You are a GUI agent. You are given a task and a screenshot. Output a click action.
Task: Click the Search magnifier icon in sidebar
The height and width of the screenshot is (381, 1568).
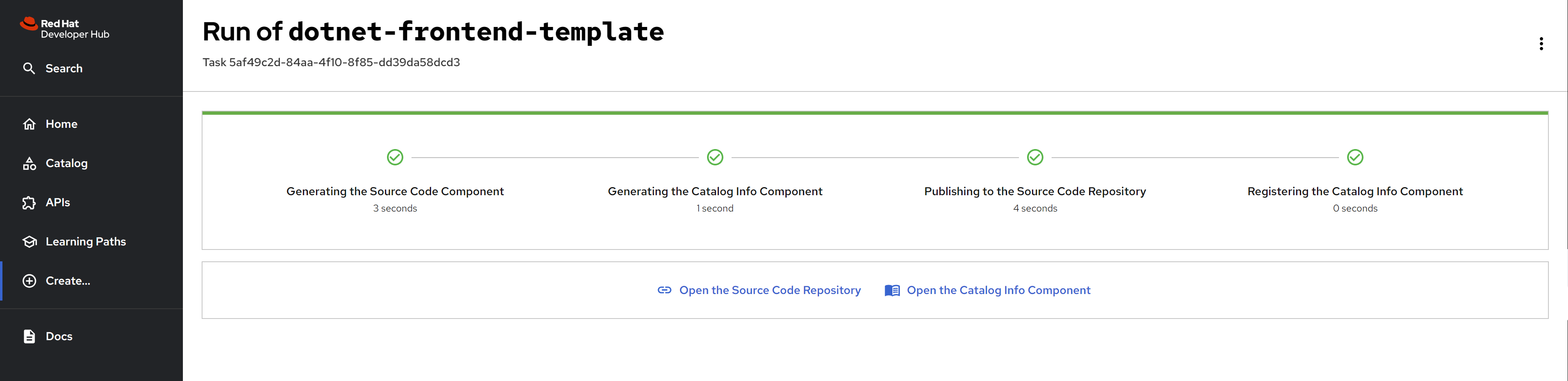(x=29, y=68)
